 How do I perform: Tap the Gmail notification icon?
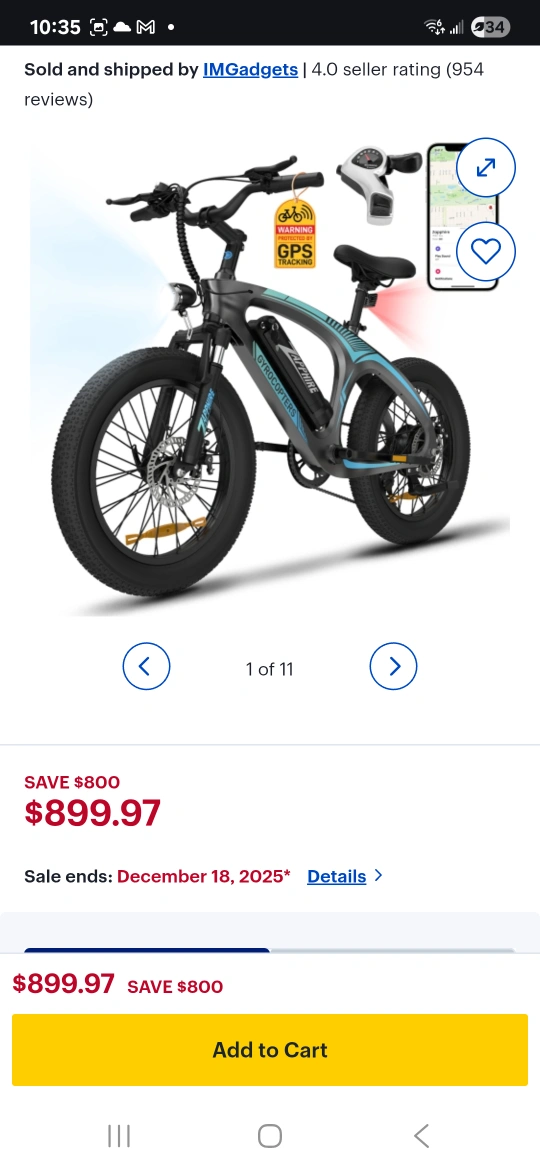[146, 28]
